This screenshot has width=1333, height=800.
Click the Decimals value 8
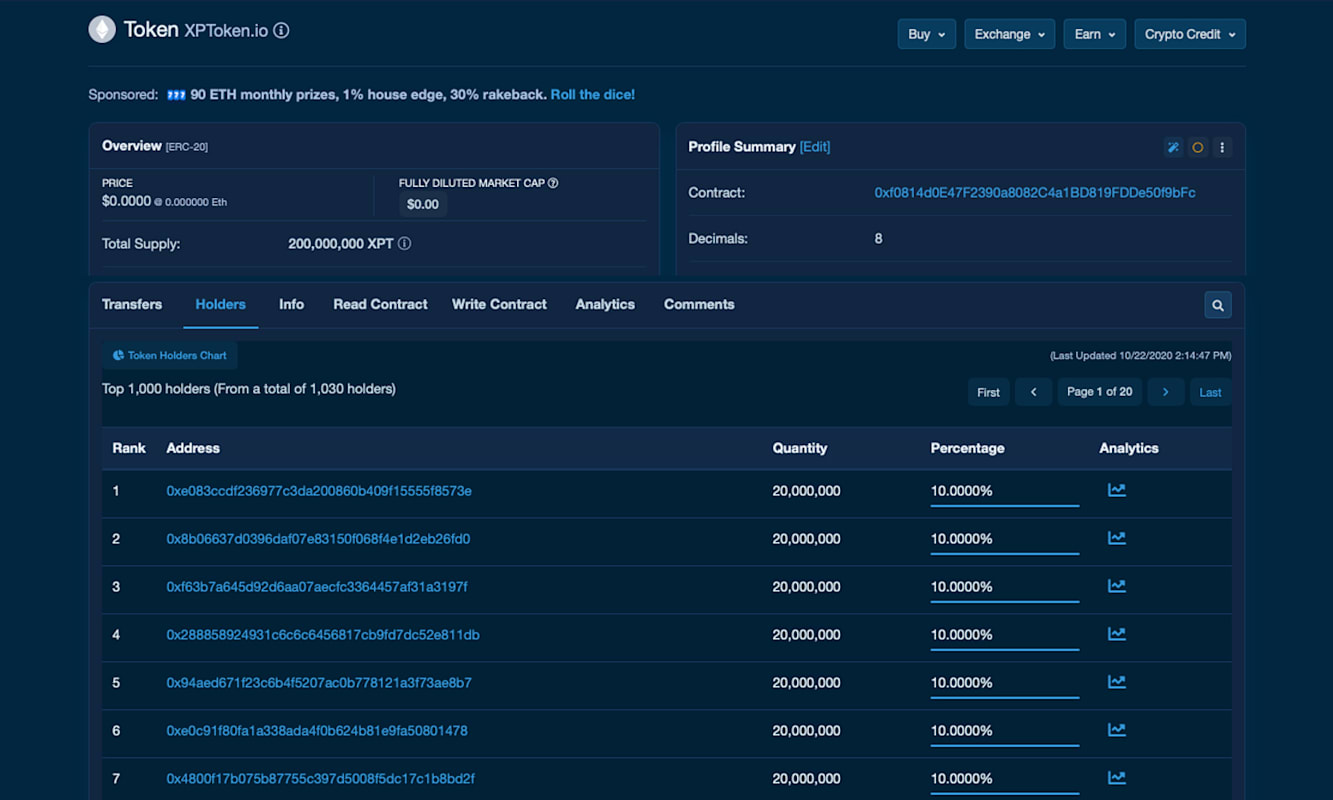coord(878,239)
